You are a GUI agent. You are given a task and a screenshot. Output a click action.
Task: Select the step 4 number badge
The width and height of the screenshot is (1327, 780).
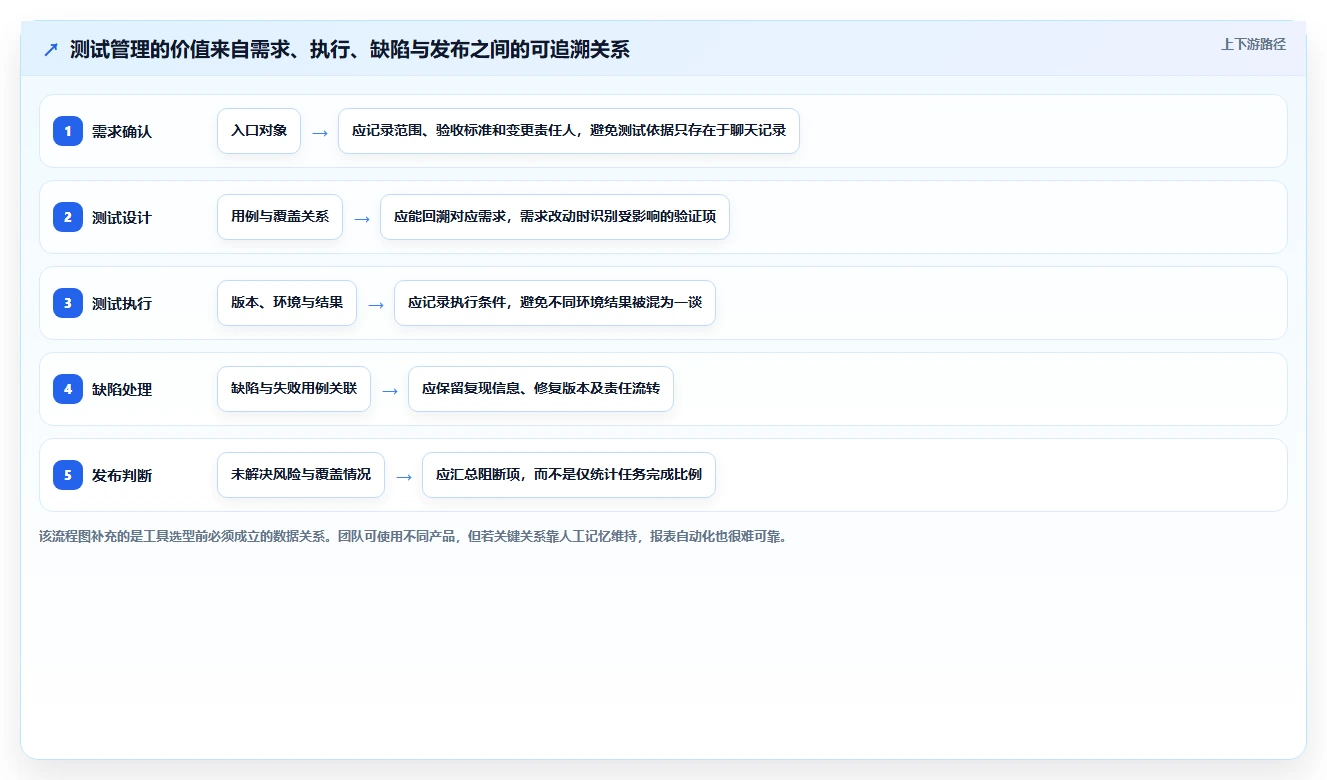coord(68,389)
